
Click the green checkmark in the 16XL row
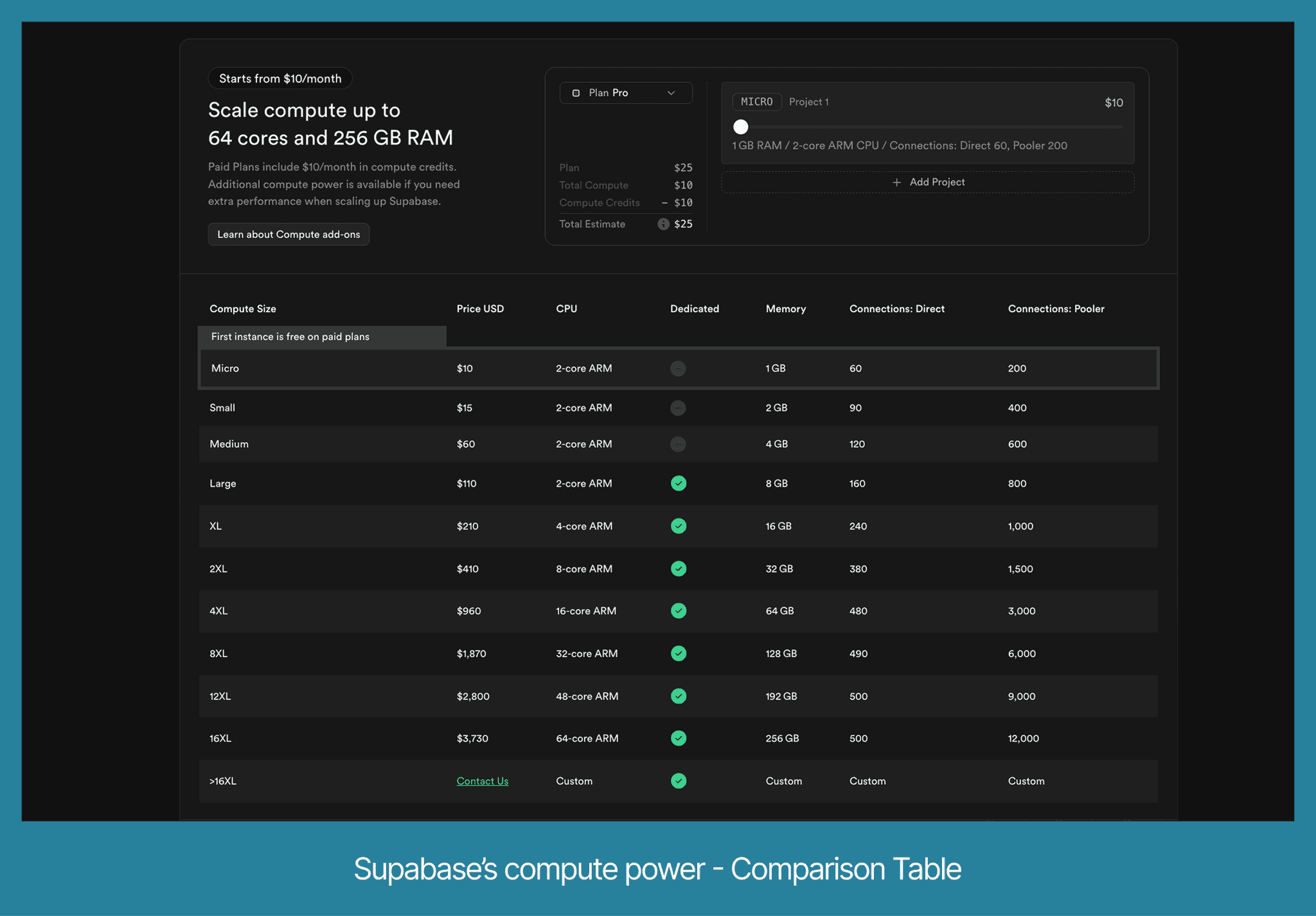click(678, 738)
